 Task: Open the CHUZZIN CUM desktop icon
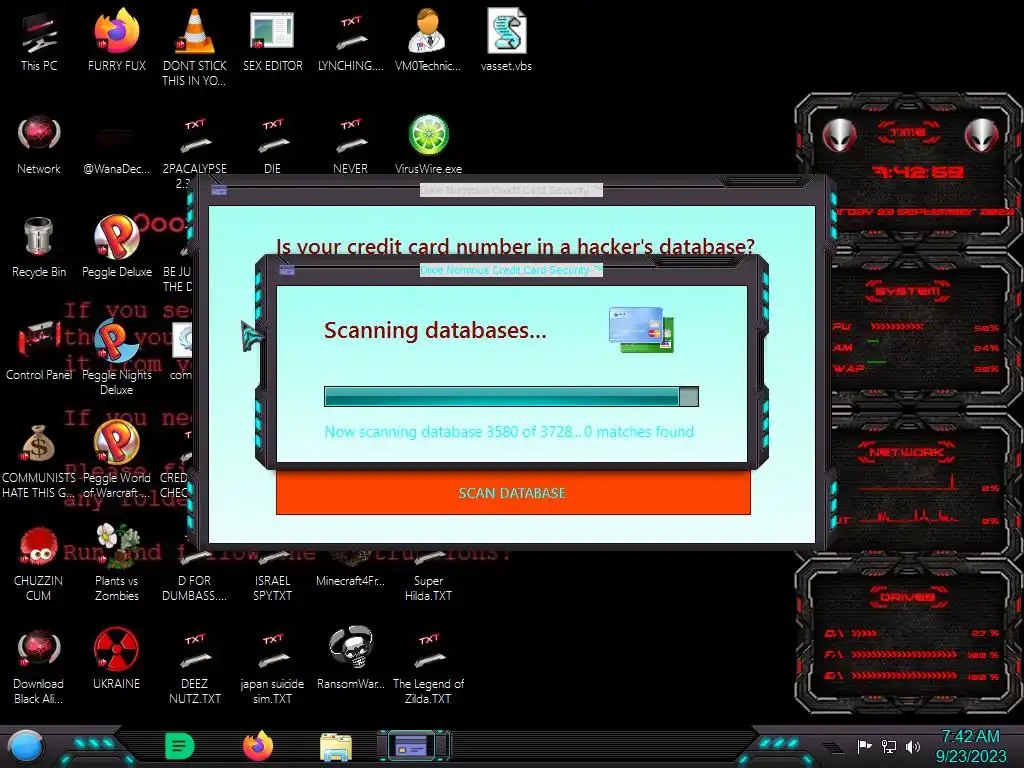coord(39,563)
